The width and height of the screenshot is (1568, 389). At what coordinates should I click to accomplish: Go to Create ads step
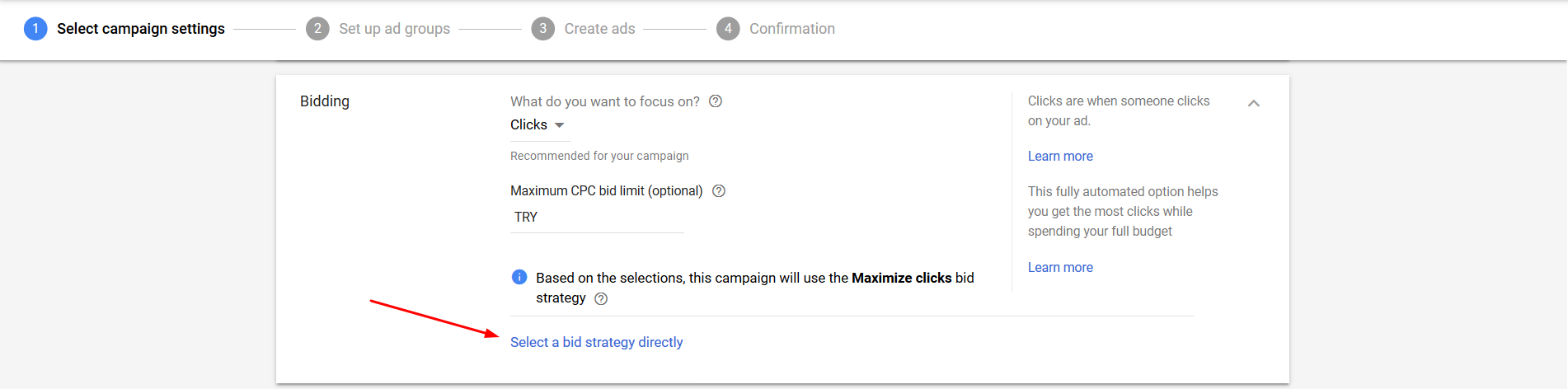coord(599,29)
